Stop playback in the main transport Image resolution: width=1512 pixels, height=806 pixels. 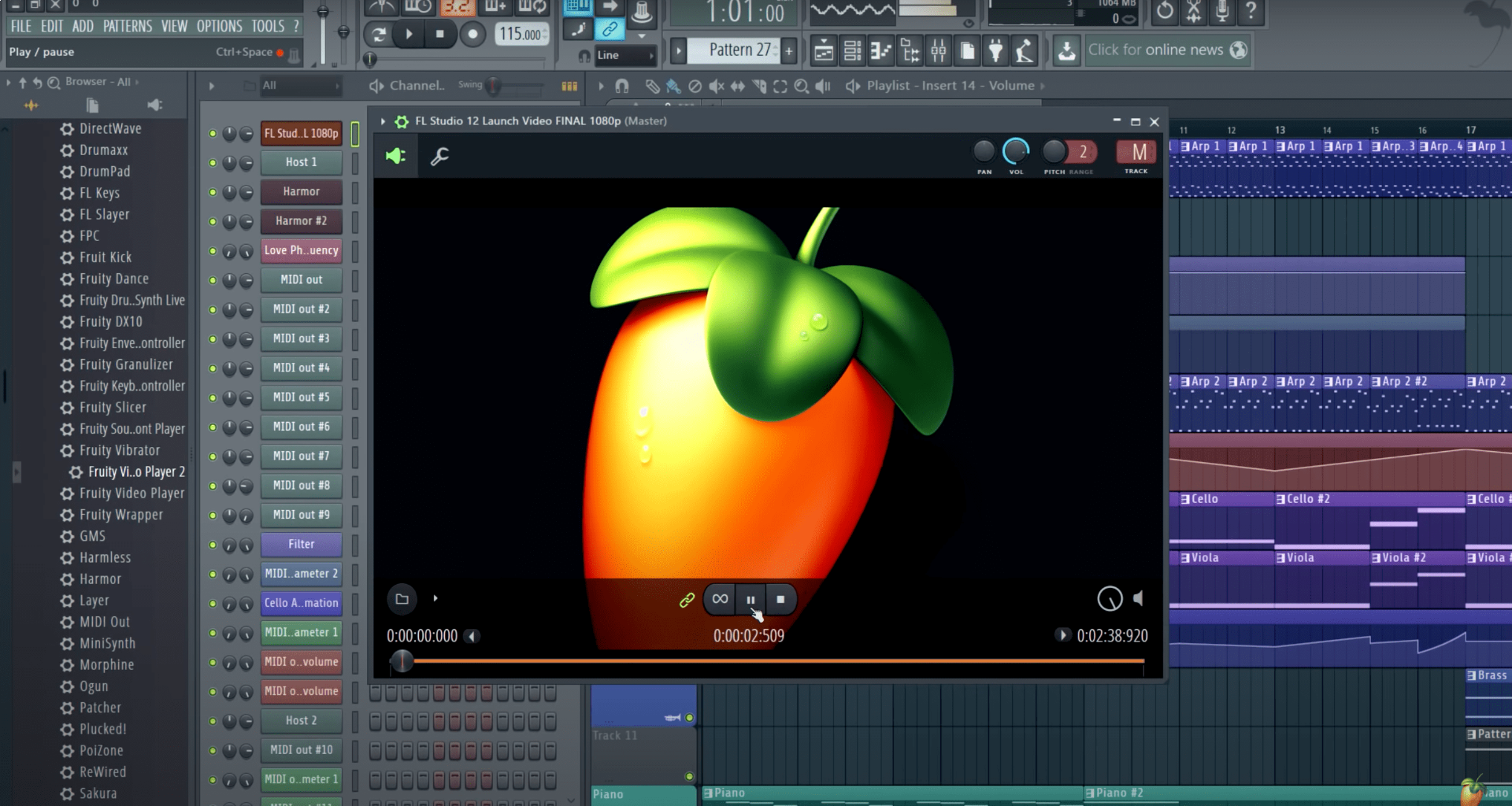440,34
